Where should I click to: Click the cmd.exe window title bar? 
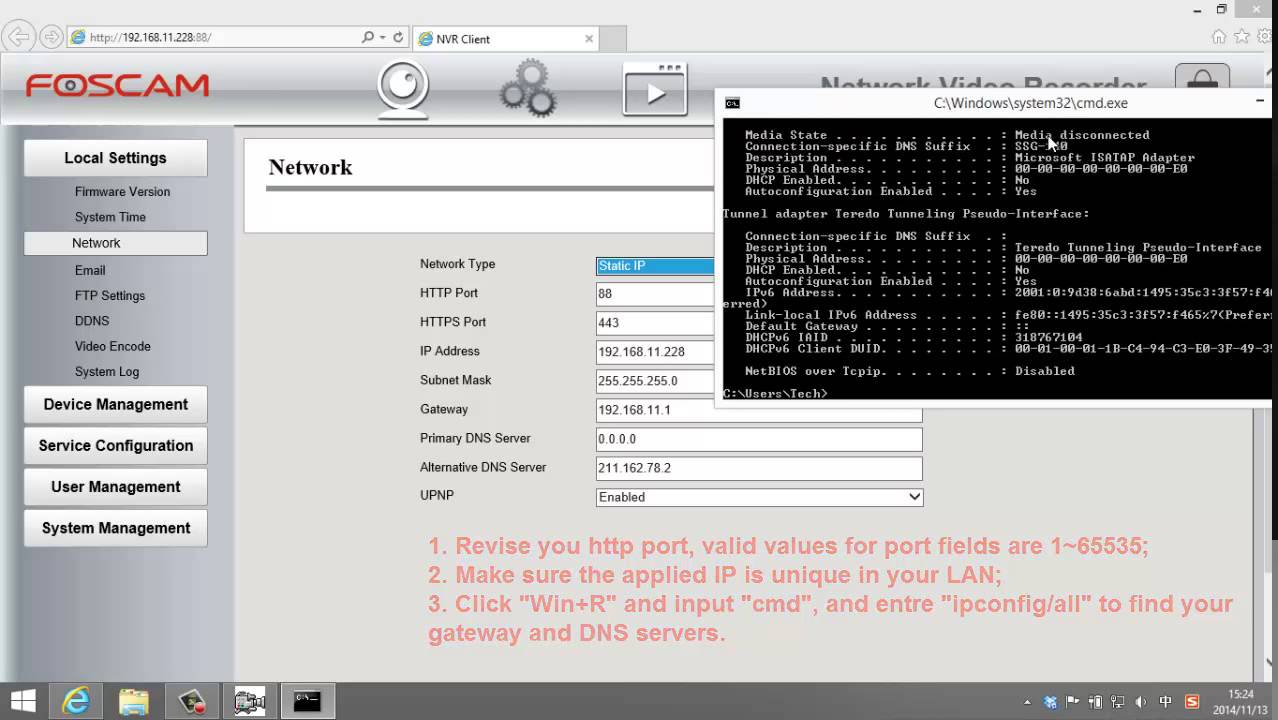point(995,103)
